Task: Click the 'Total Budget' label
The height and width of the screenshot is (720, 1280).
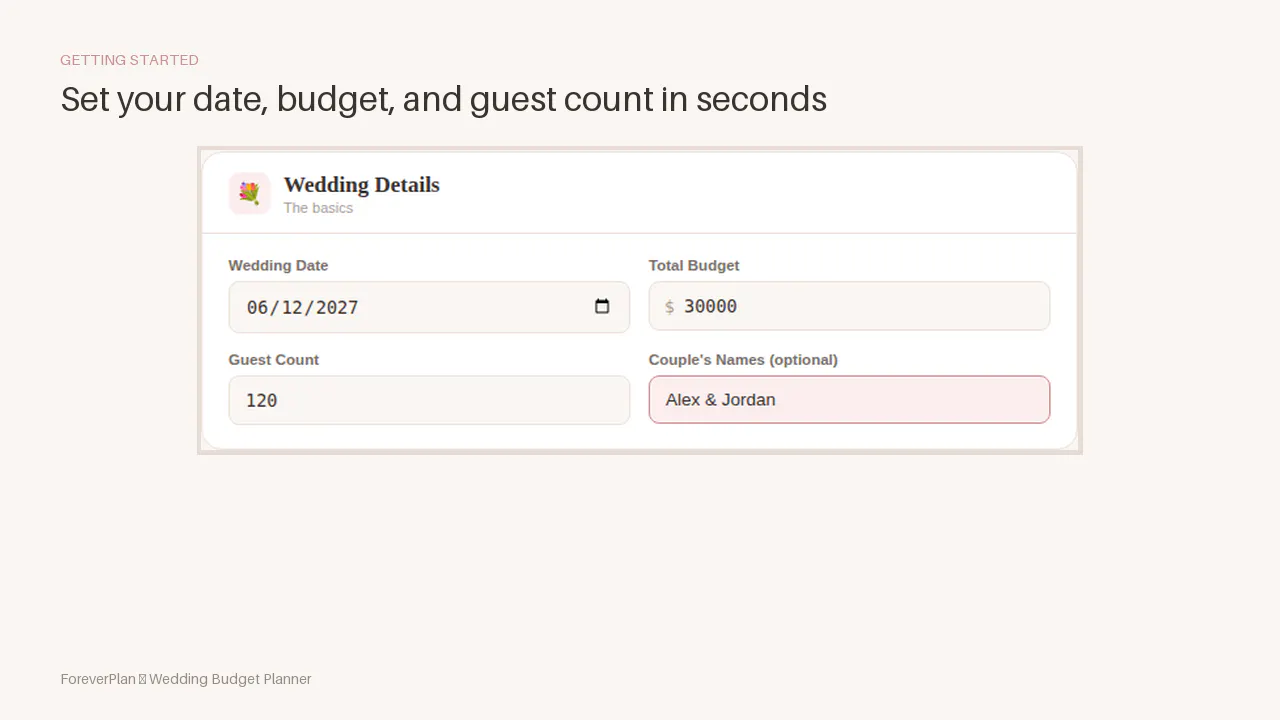Action: (694, 265)
